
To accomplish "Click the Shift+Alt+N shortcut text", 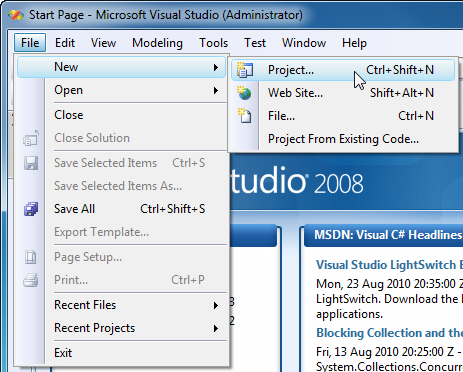I will point(402,93).
